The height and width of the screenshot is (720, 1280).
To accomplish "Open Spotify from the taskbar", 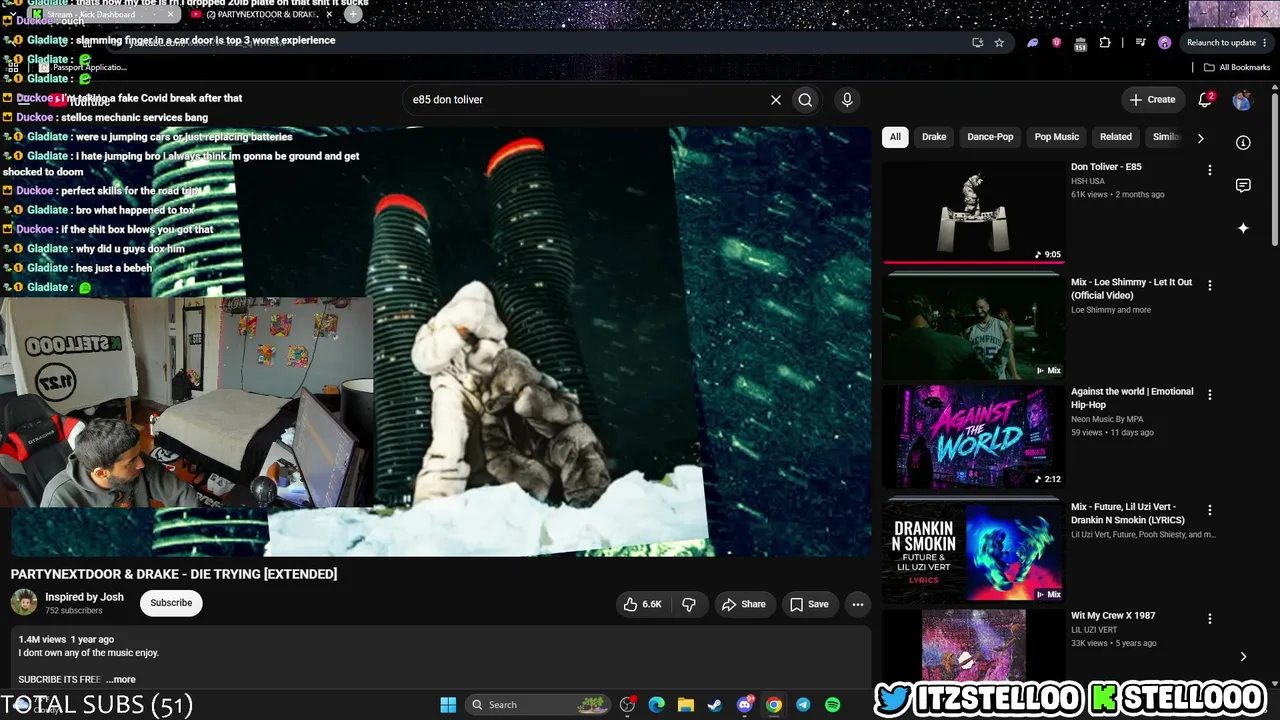I will click(x=833, y=705).
